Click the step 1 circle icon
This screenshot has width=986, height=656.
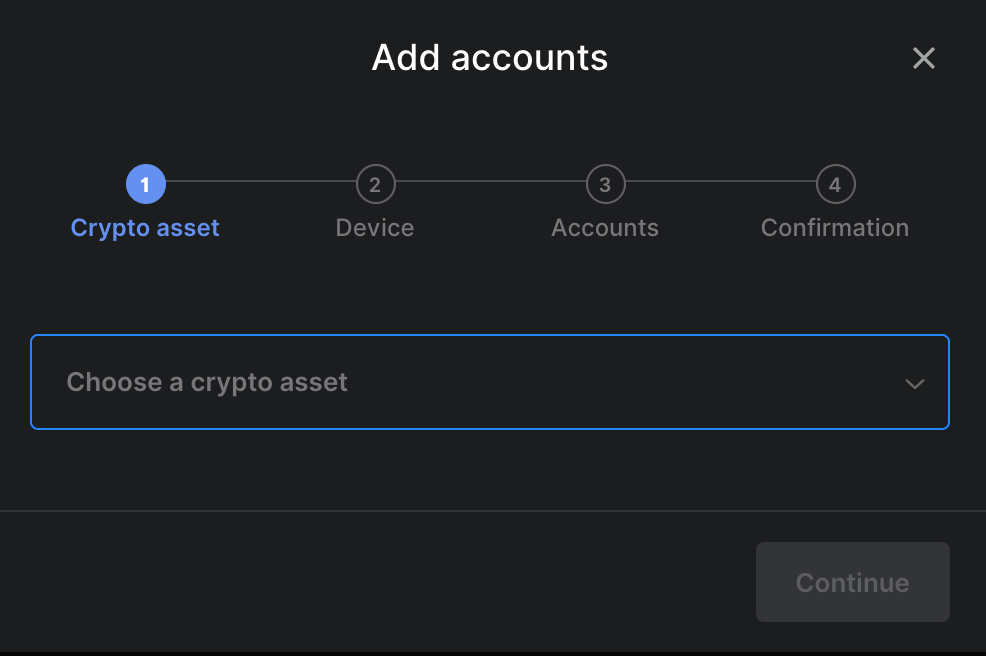tap(145, 184)
